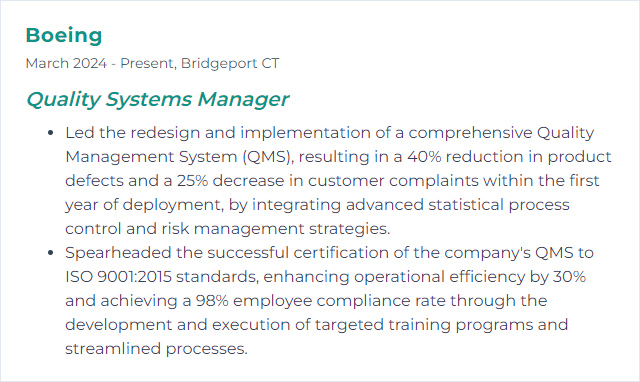Click the word 'Spearheaded'
Image resolution: width=640 pixels, height=382 pixels.
tap(119, 253)
